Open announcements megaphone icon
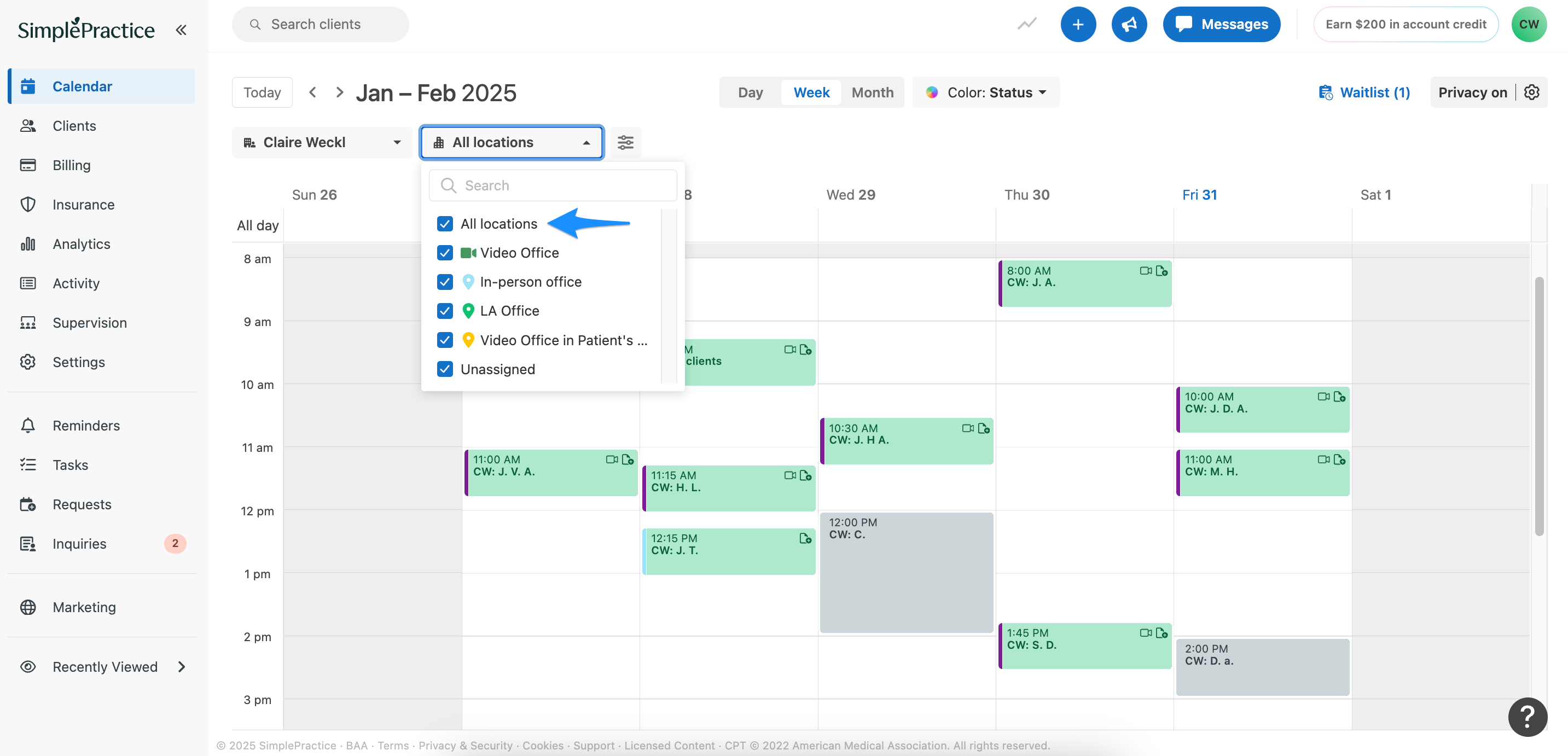This screenshot has width=1568, height=756. pyautogui.click(x=1129, y=25)
